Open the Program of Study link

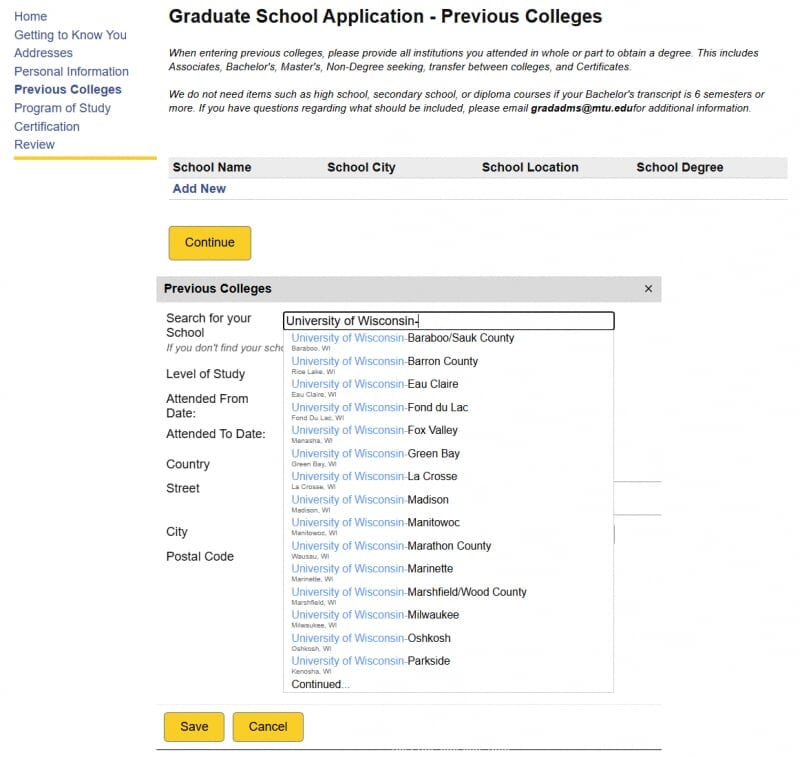tap(62, 108)
